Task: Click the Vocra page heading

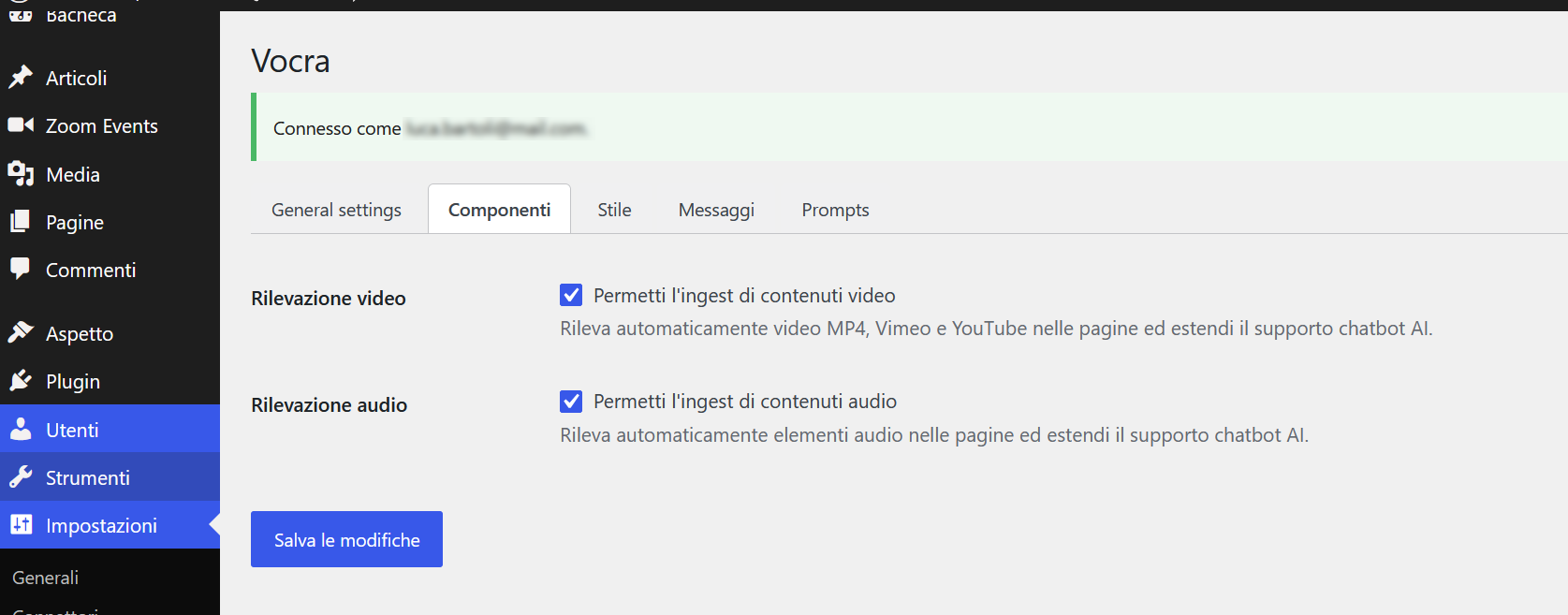Action: (x=290, y=61)
